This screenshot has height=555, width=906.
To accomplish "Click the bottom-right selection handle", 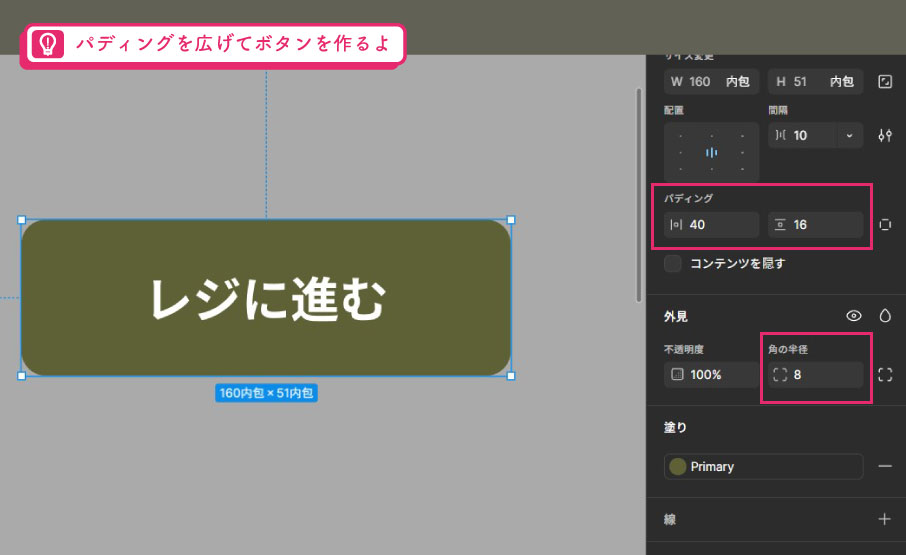I will point(511,376).
